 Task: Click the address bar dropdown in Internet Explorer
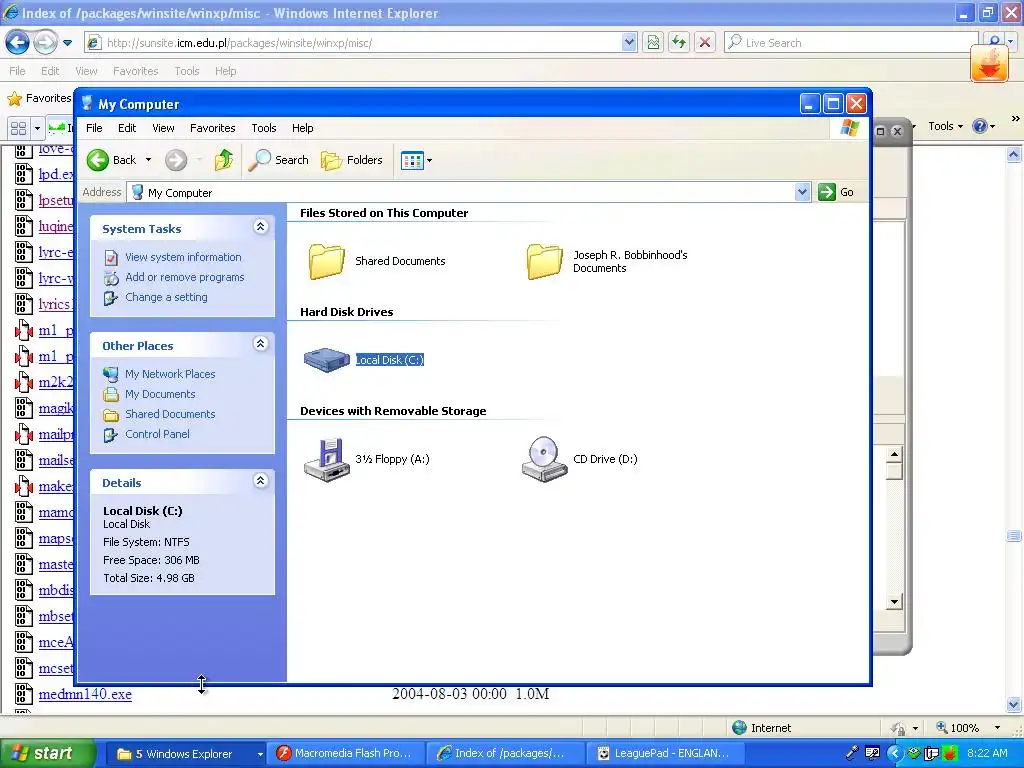pyautogui.click(x=629, y=43)
